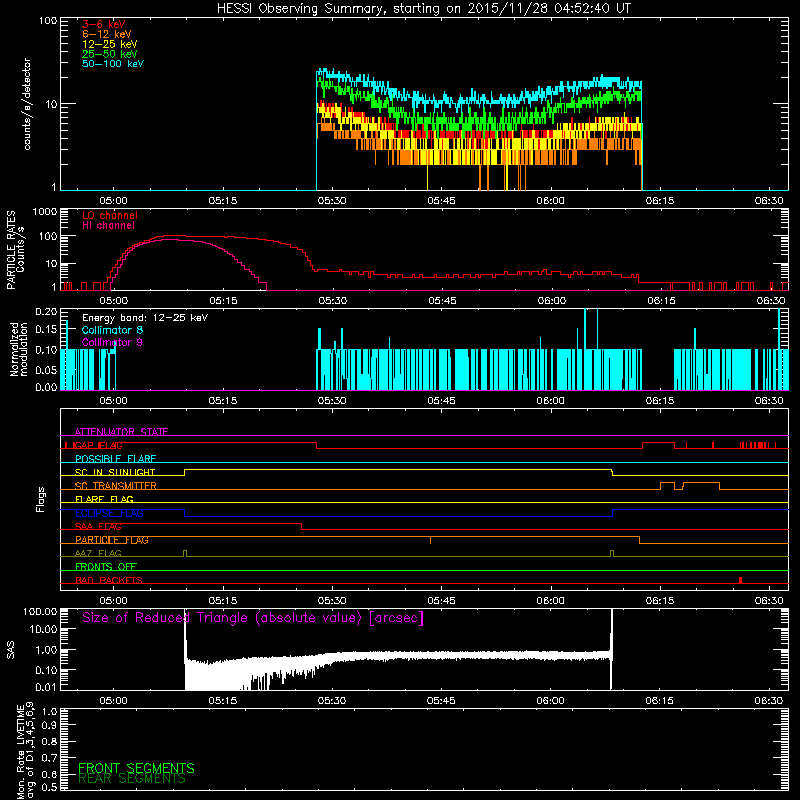This screenshot has height=800, width=800.
Task: Click the SAA FLAG label
Action: 98,526
